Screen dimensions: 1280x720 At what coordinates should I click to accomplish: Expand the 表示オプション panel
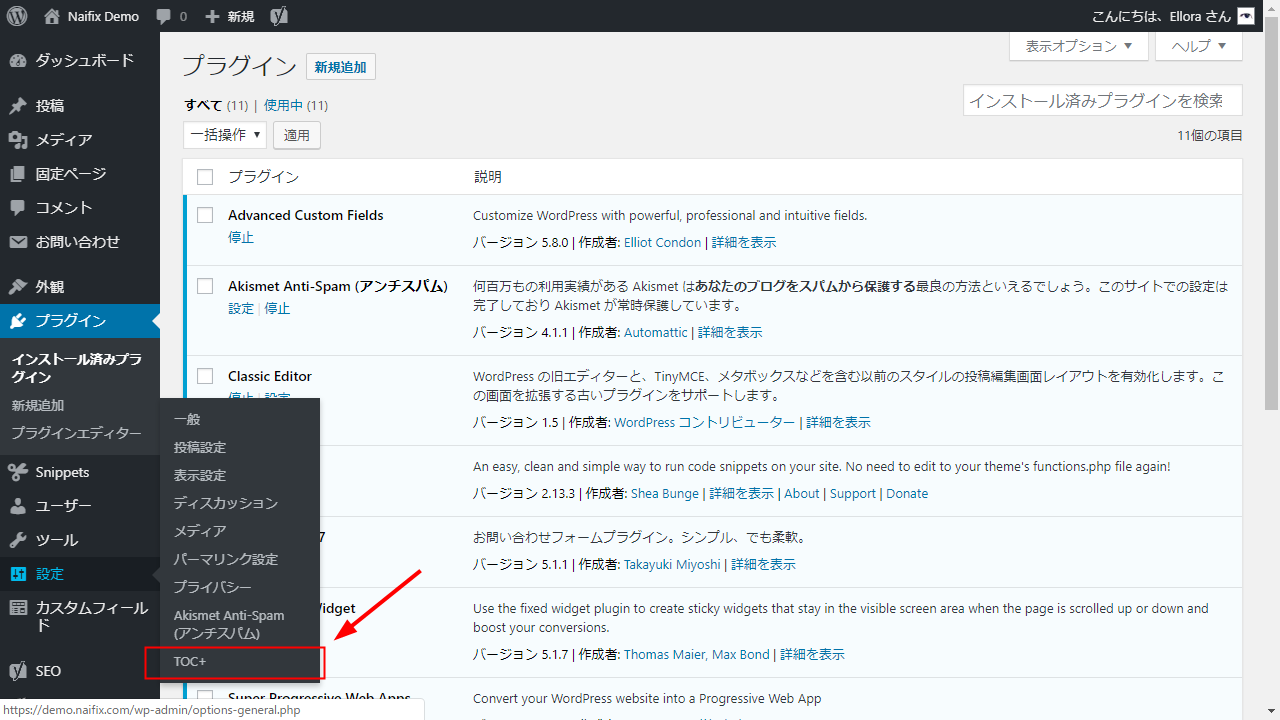point(1079,46)
